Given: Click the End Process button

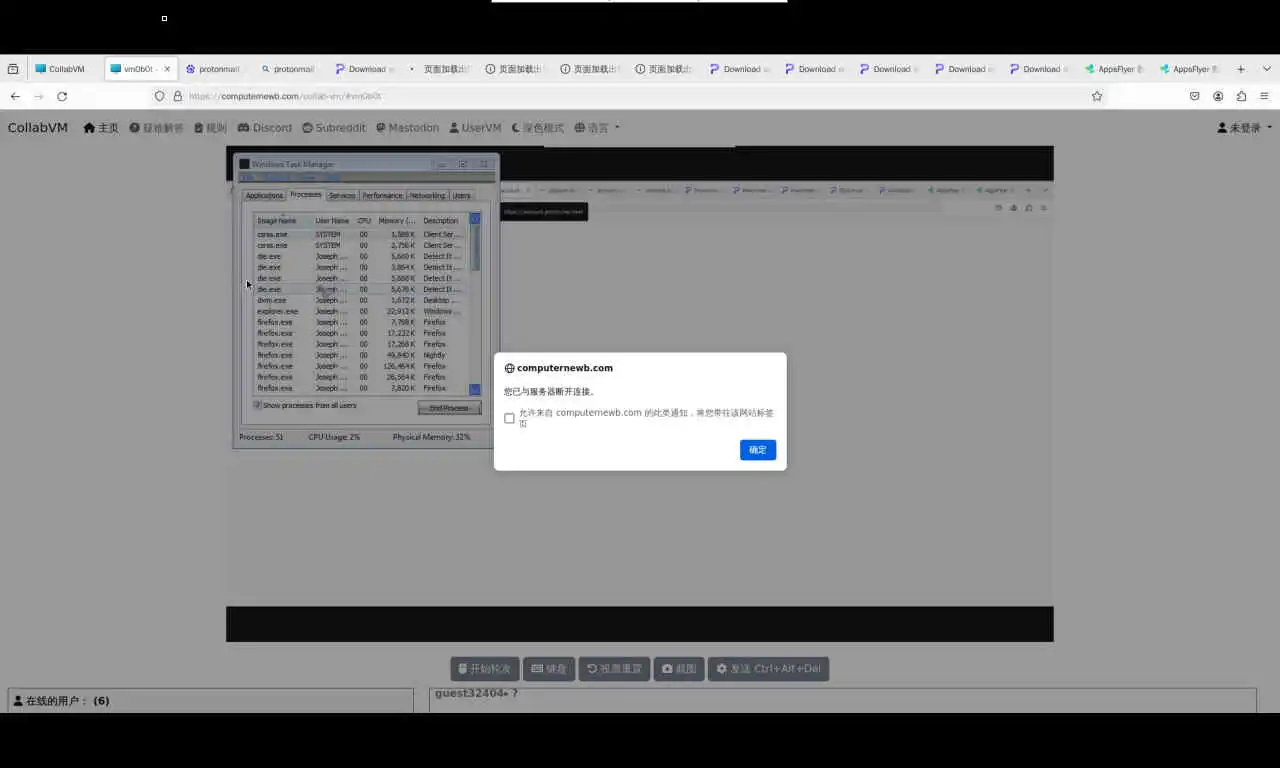Looking at the screenshot, I should pyautogui.click(x=449, y=408).
